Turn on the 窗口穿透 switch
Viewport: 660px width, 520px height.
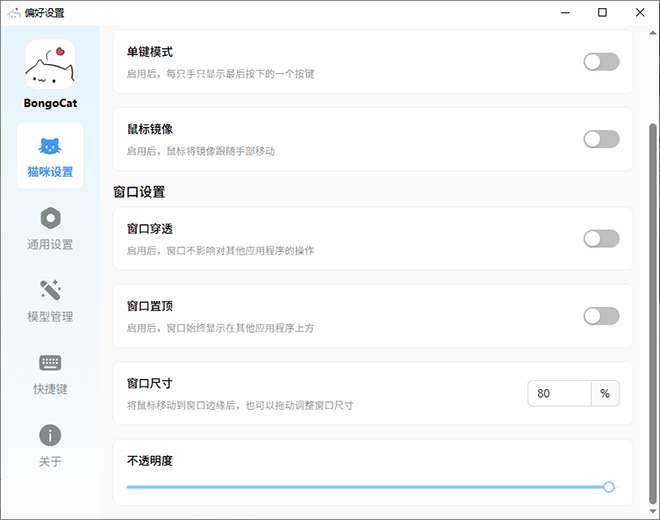click(x=601, y=239)
